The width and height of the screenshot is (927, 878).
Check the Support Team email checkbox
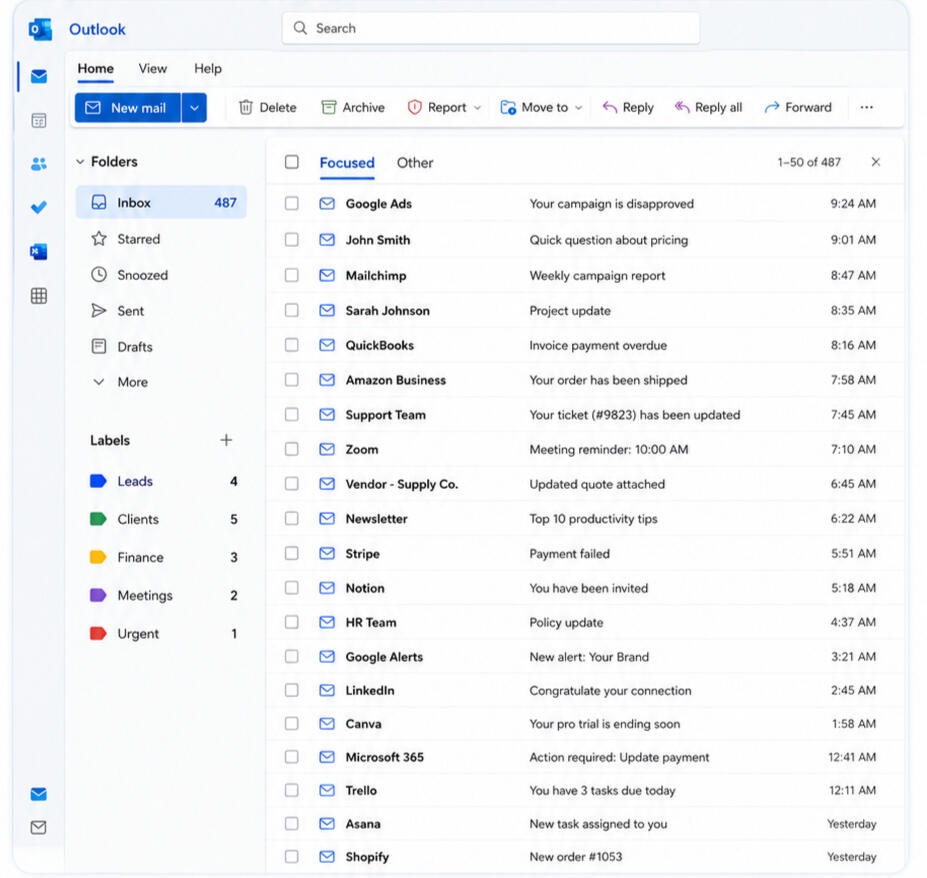(x=291, y=414)
